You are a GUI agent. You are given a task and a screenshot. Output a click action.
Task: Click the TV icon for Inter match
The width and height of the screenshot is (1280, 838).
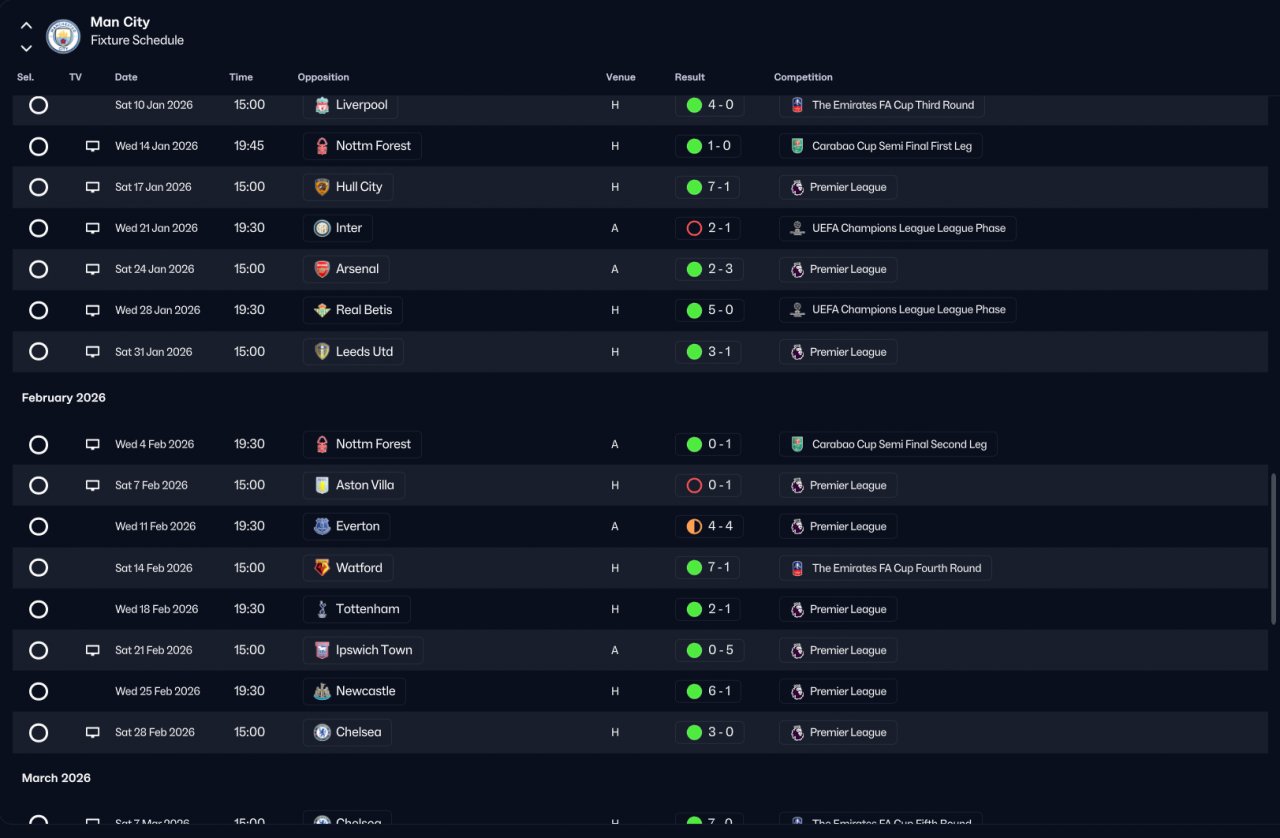[93, 228]
